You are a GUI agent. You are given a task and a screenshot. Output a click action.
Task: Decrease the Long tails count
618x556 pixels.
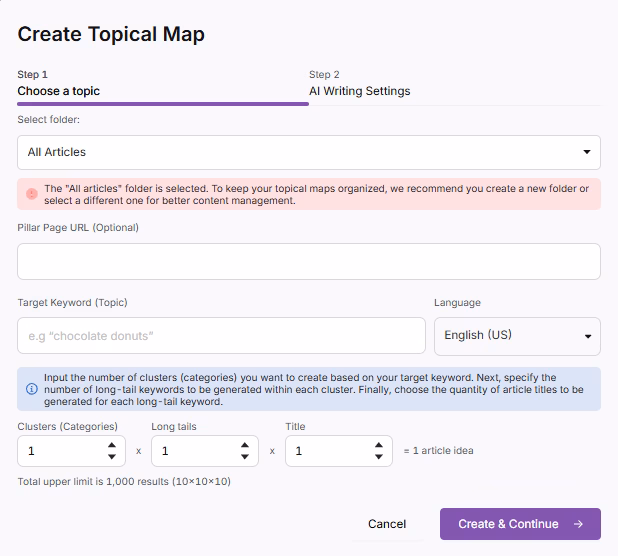[244, 457]
